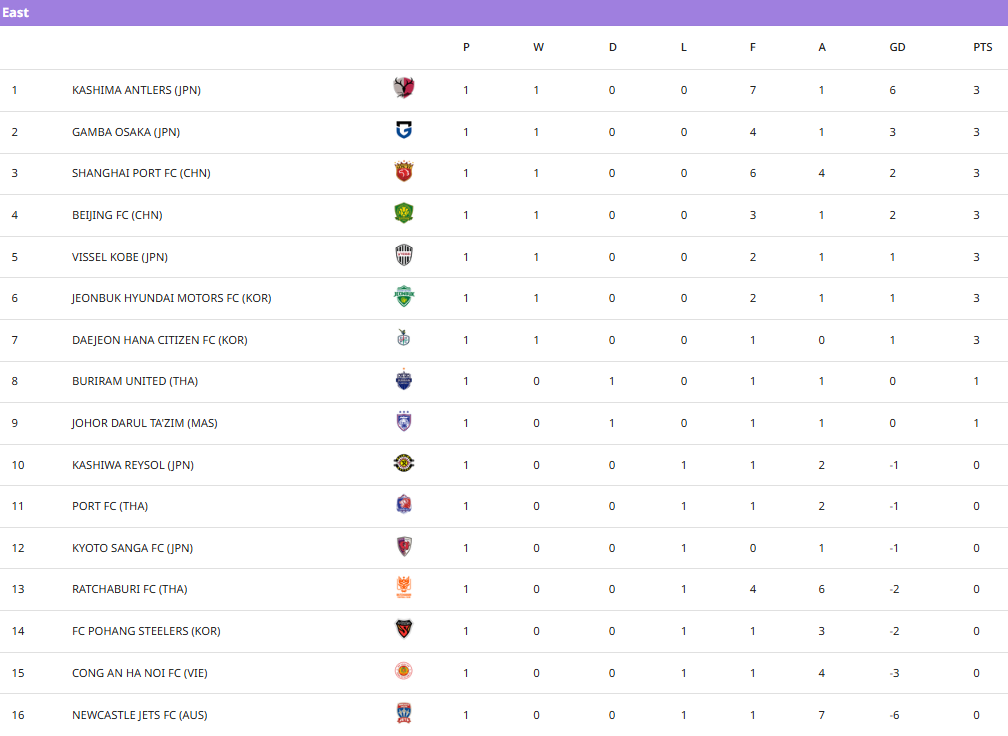The height and width of the screenshot is (736, 1008).
Task: Select the Vissel Kobe (JPN) team name
Action: (120, 257)
